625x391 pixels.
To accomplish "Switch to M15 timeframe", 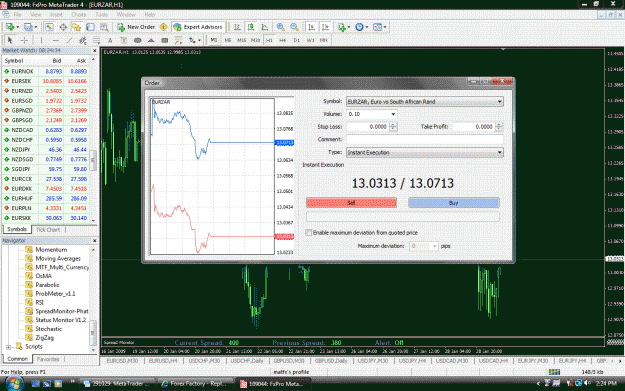I will click(x=242, y=40).
